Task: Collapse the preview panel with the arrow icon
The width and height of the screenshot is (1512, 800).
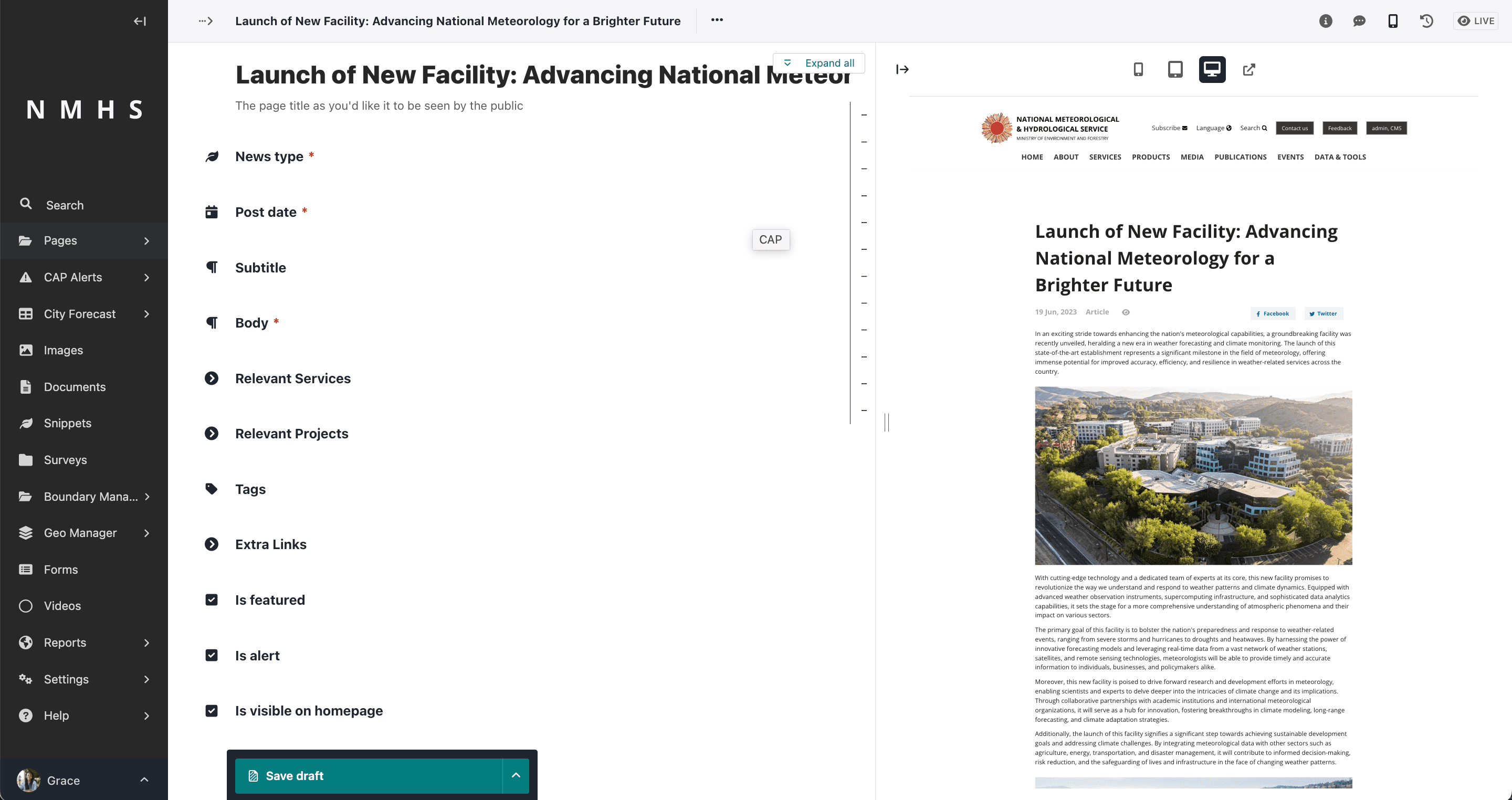Action: click(x=902, y=69)
